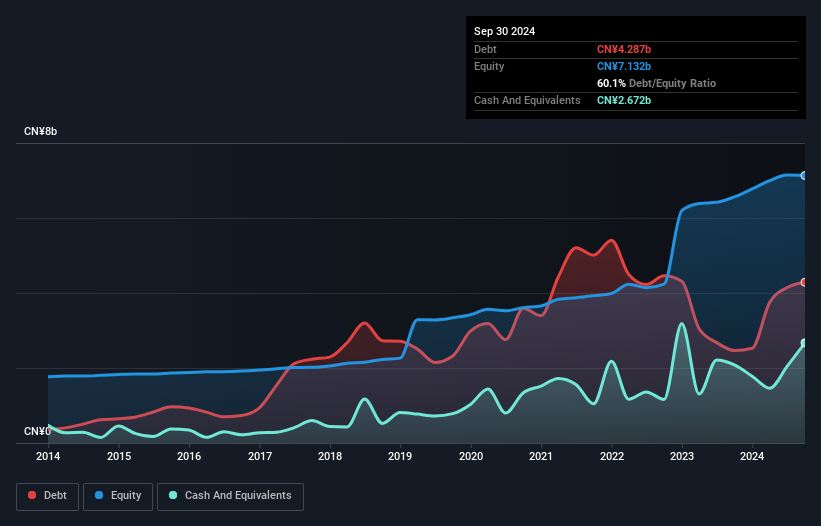The width and height of the screenshot is (821, 526).
Task: Click the Sep 30 2024 tooltip date
Action: click(505, 31)
